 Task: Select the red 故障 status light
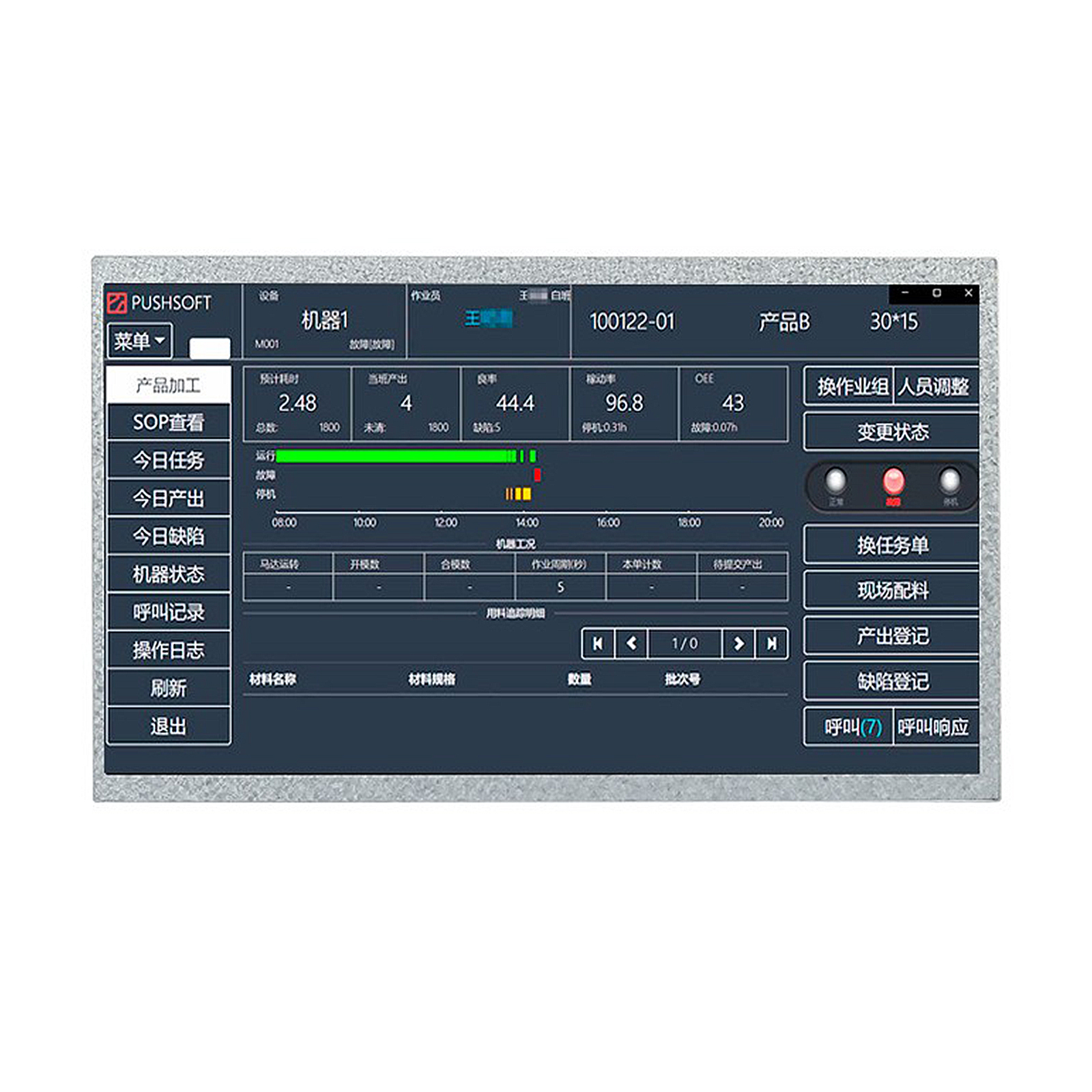pos(893,482)
